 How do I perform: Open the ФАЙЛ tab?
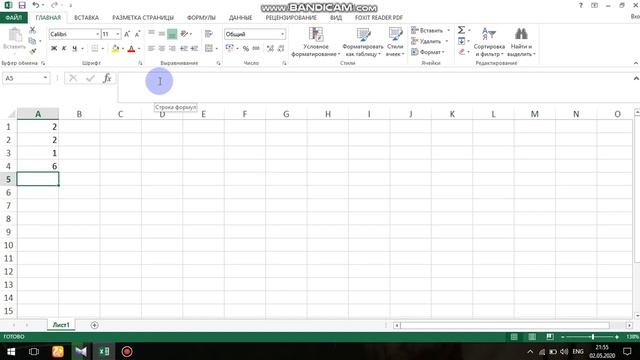click(x=14, y=18)
